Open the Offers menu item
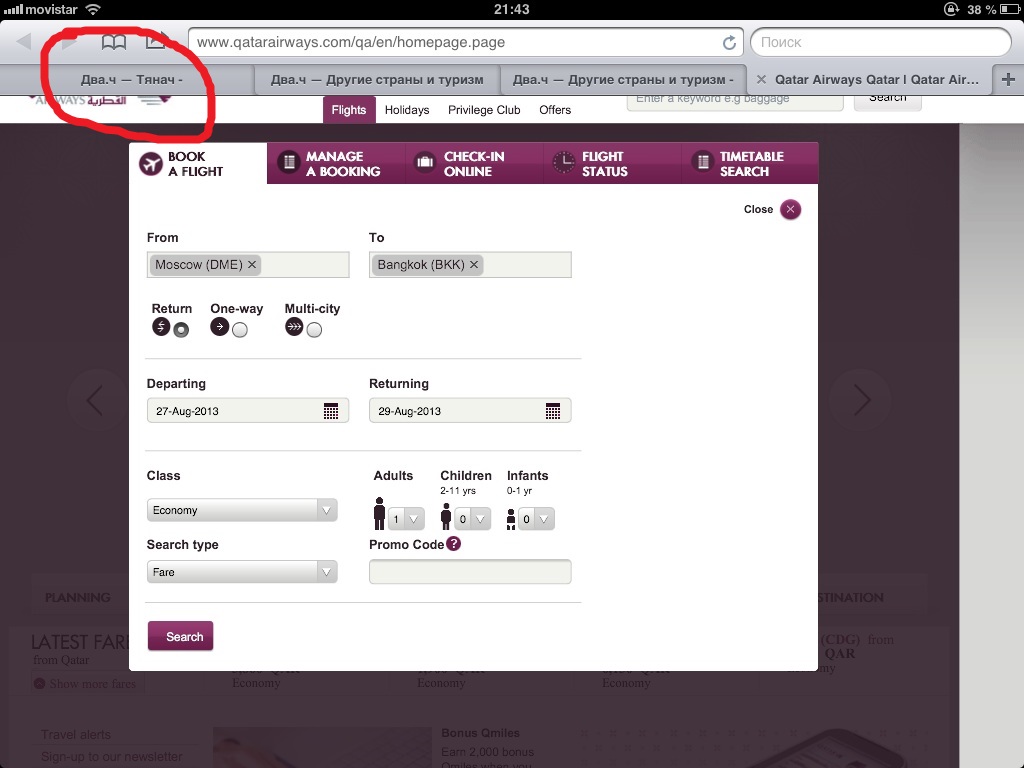The width and height of the screenshot is (1024, 768). pyautogui.click(x=555, y=110)
